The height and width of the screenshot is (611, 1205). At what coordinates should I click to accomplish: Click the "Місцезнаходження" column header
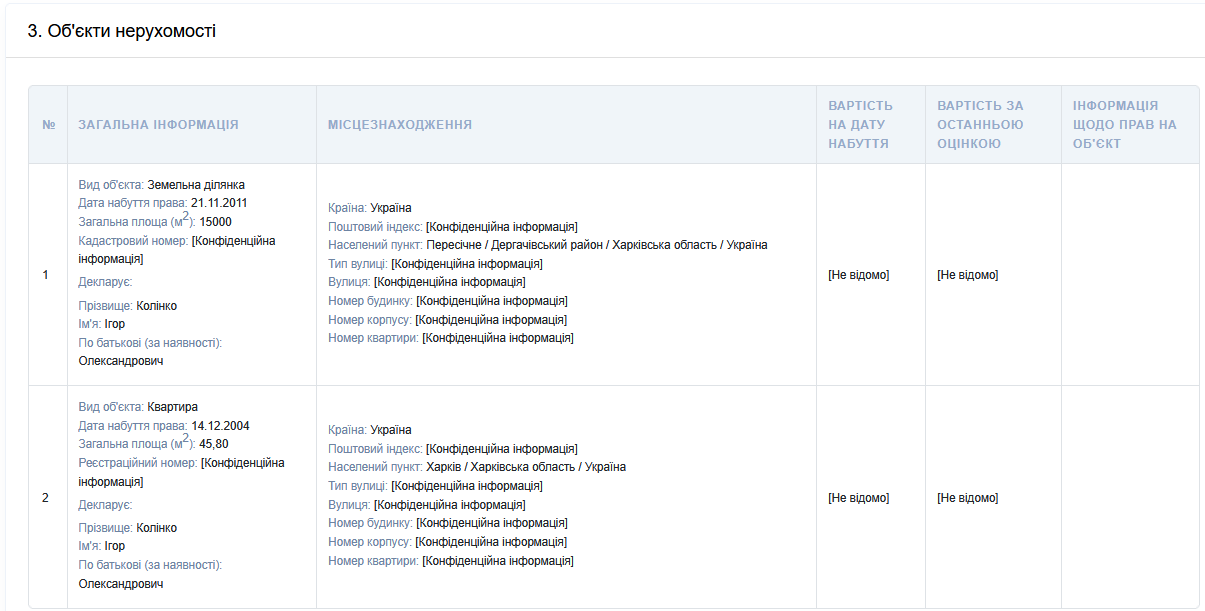coord(399,125)
